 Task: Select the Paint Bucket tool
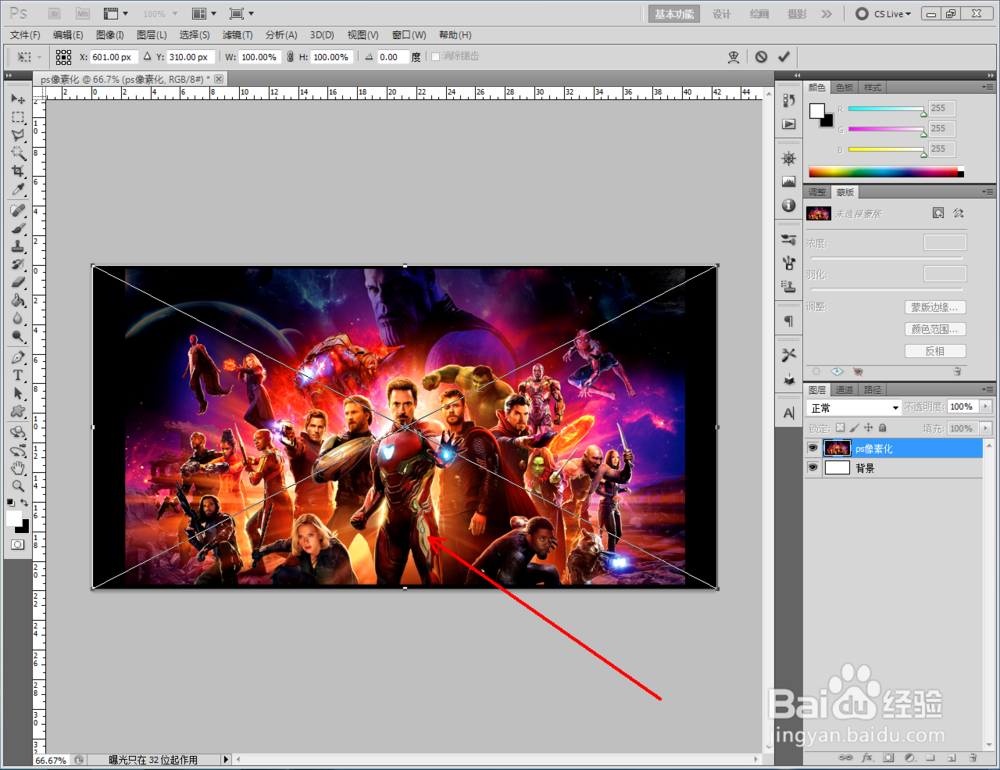[x=18, y=300]
